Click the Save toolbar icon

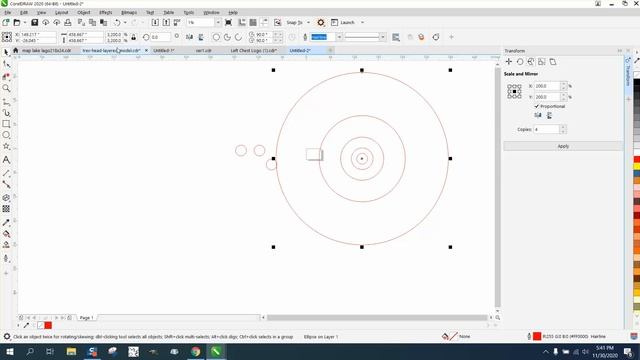35,22
